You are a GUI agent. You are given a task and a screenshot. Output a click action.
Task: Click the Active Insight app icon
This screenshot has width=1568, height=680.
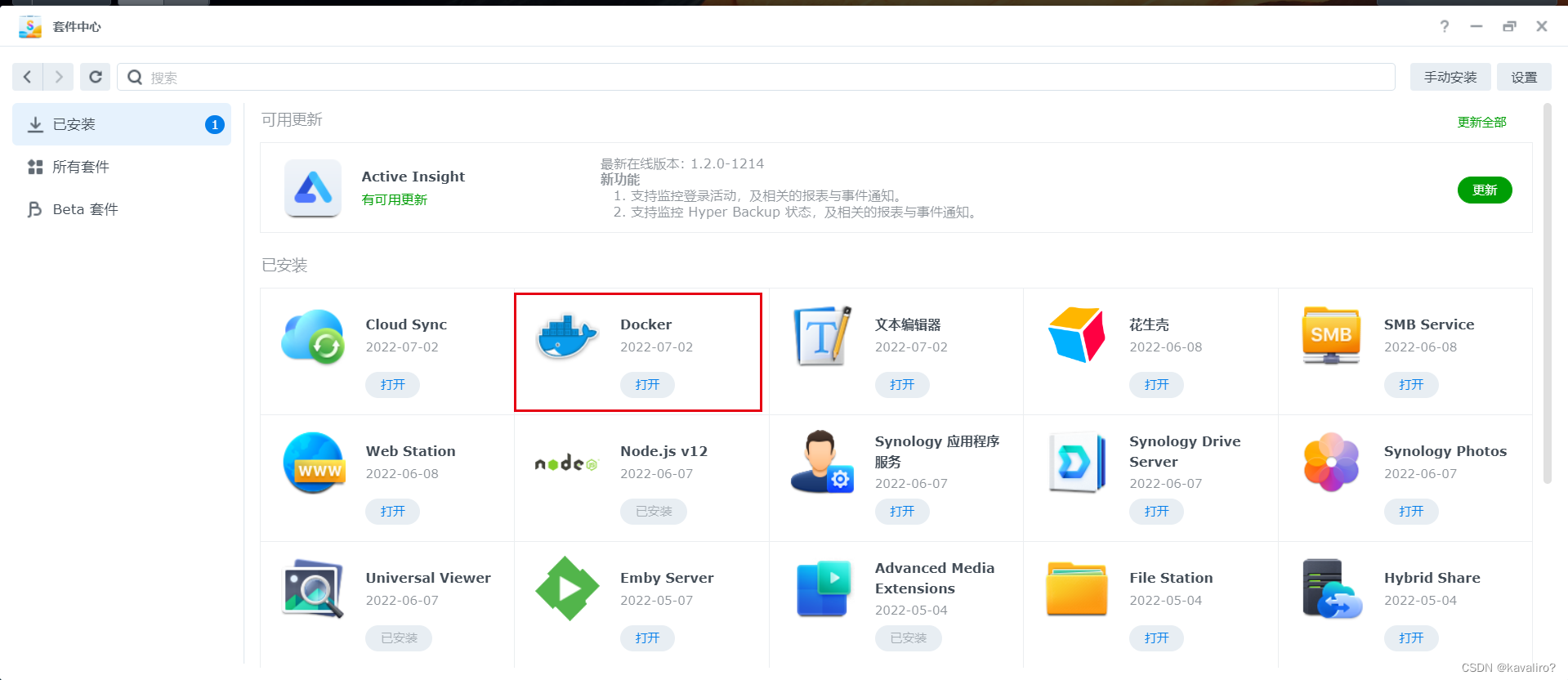click(313, 188)
